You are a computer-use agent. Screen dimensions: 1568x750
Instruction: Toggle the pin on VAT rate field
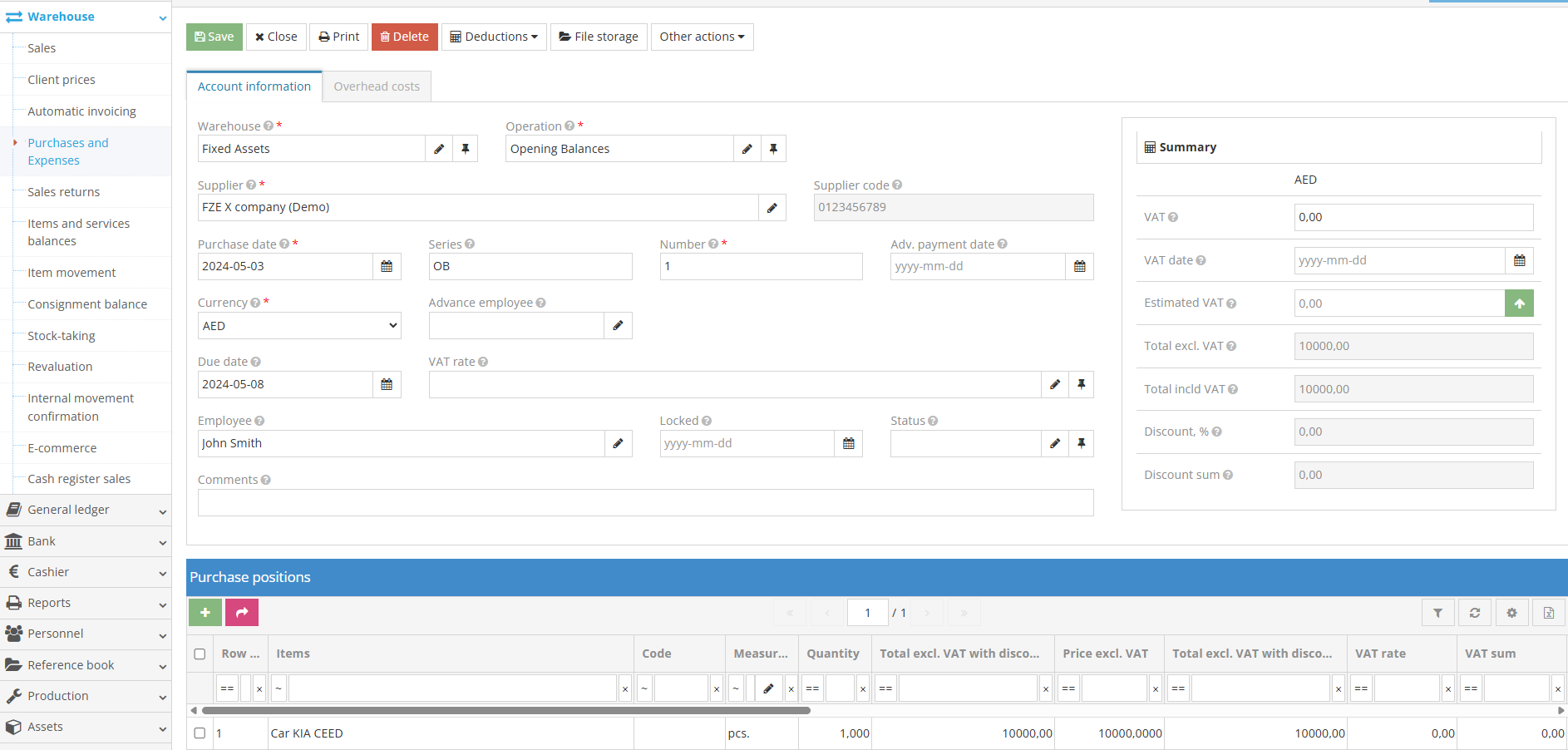tap(1081, 384)
